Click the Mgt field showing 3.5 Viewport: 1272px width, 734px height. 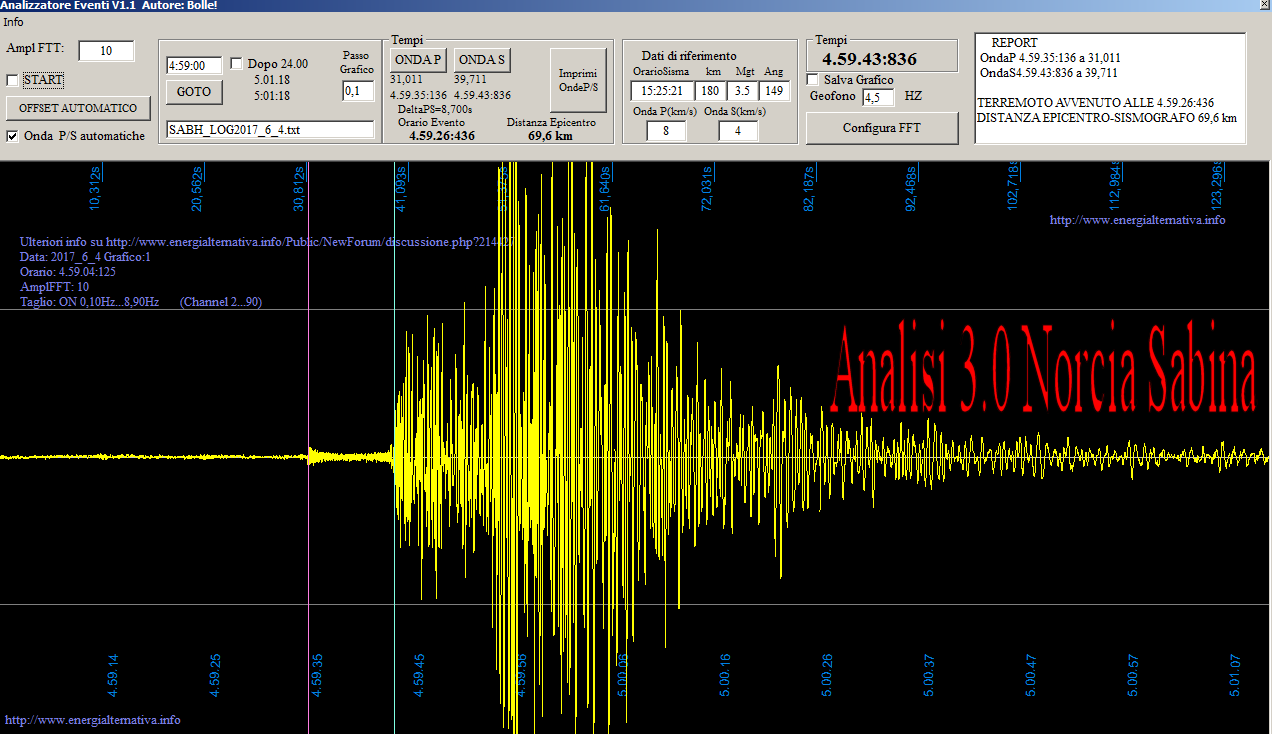point(742,91)
